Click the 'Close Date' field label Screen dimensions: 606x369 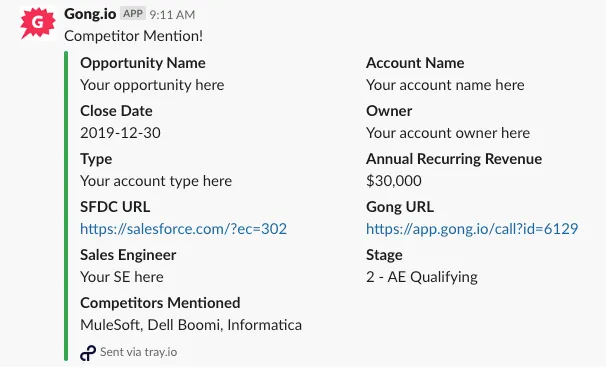(x=116, y=111)
